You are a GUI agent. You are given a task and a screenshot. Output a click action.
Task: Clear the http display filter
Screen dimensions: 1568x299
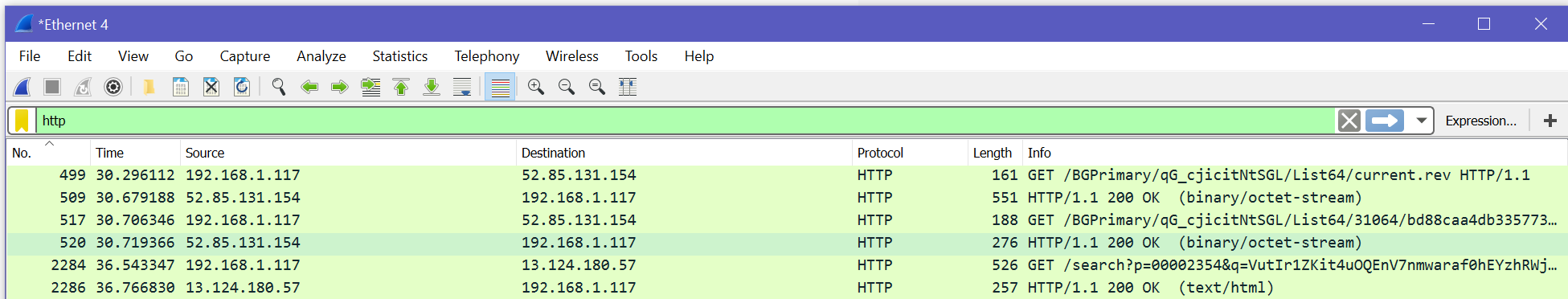coord(1349,121)
